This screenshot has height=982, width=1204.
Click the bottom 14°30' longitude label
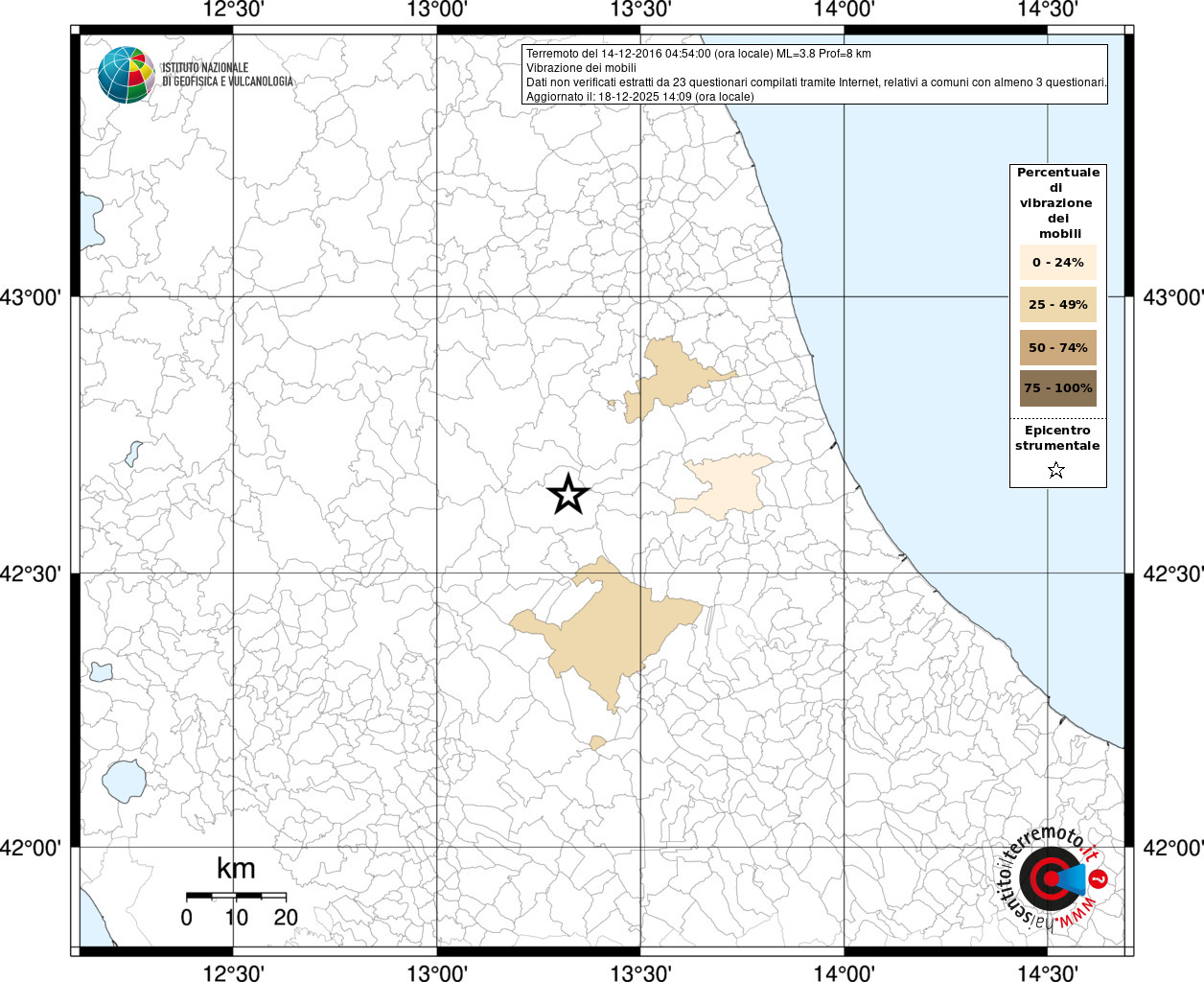click(x=1047, y=972)
